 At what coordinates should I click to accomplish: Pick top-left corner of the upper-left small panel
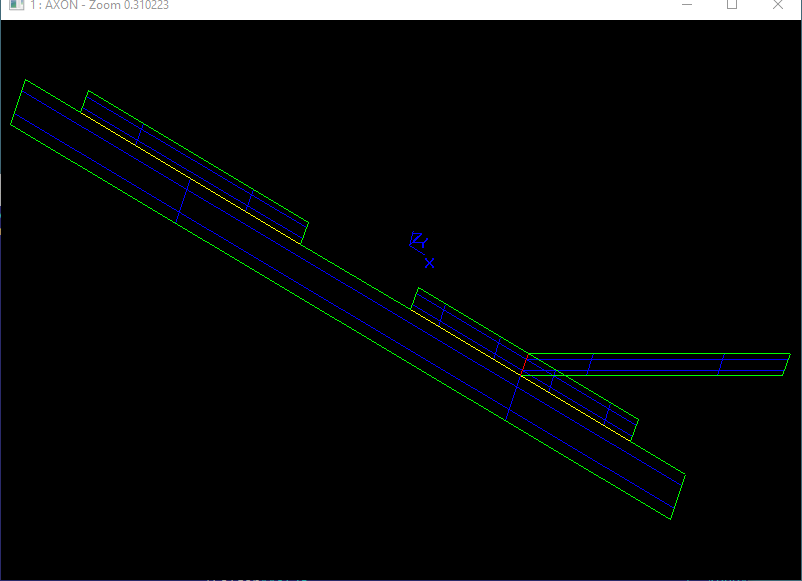point(88,92)
